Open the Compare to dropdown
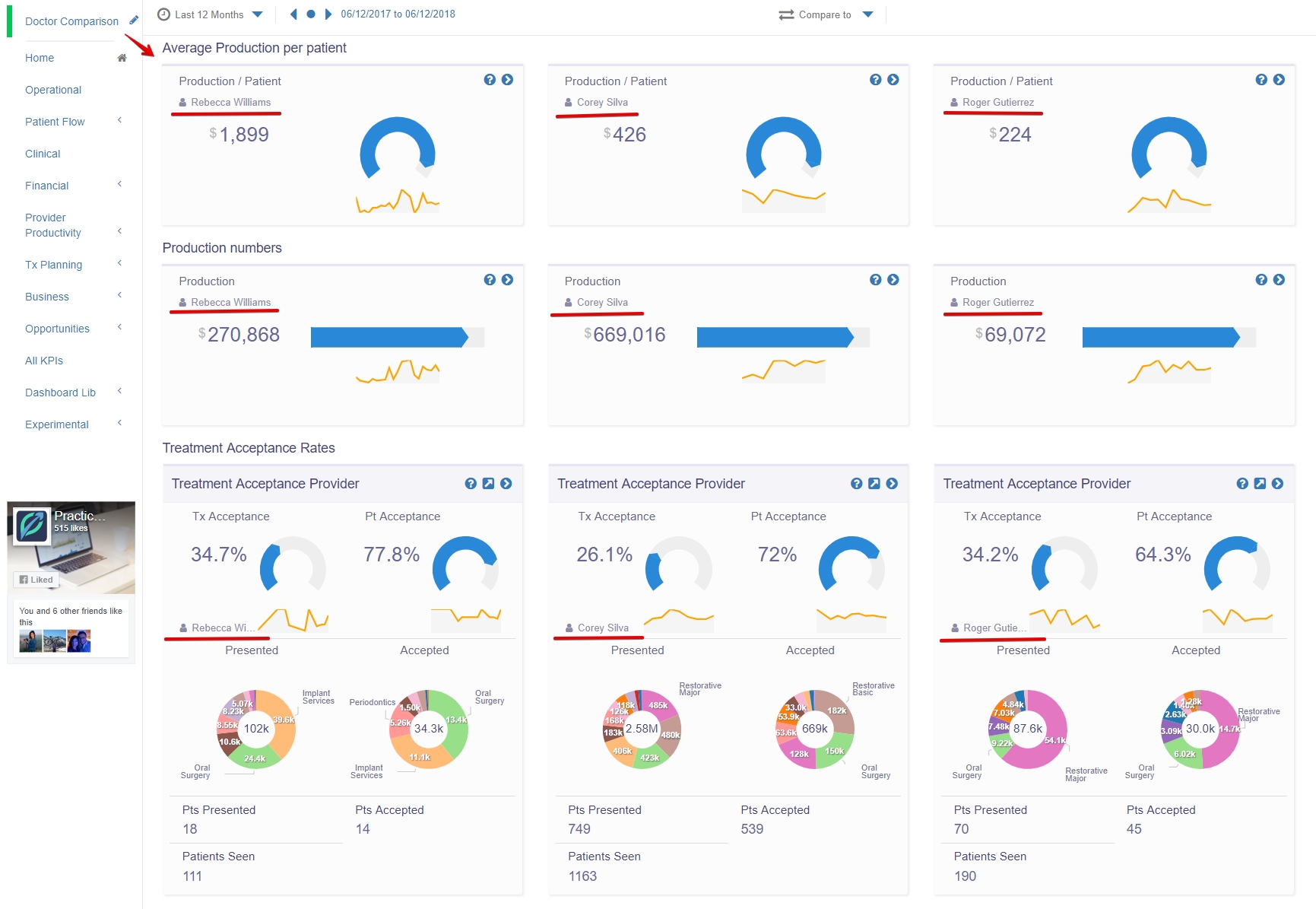The width and height of the screenshot is (1316, 909). [867, 14]
